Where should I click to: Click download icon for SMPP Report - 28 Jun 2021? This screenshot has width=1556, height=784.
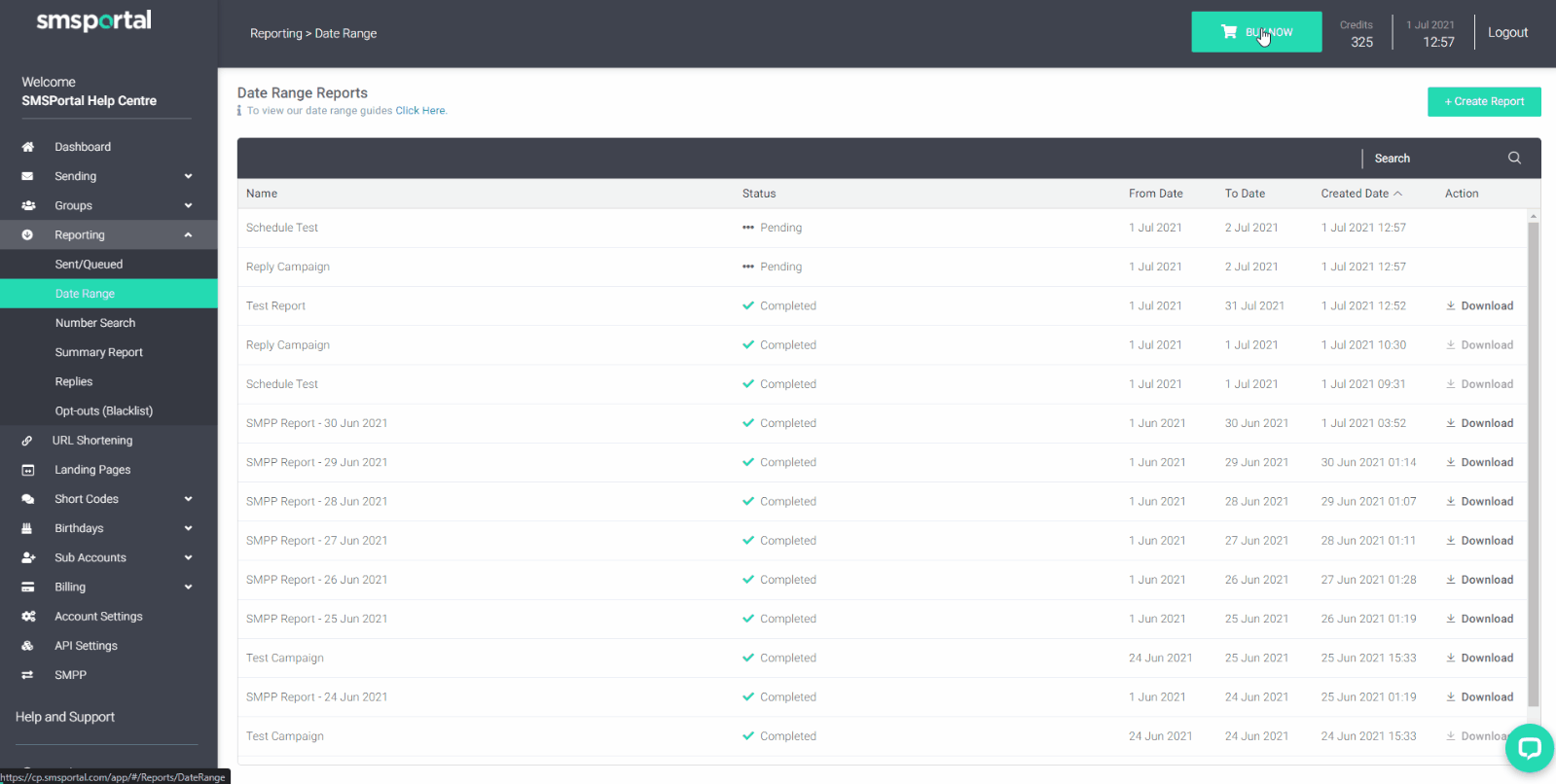coord(1451,501)
